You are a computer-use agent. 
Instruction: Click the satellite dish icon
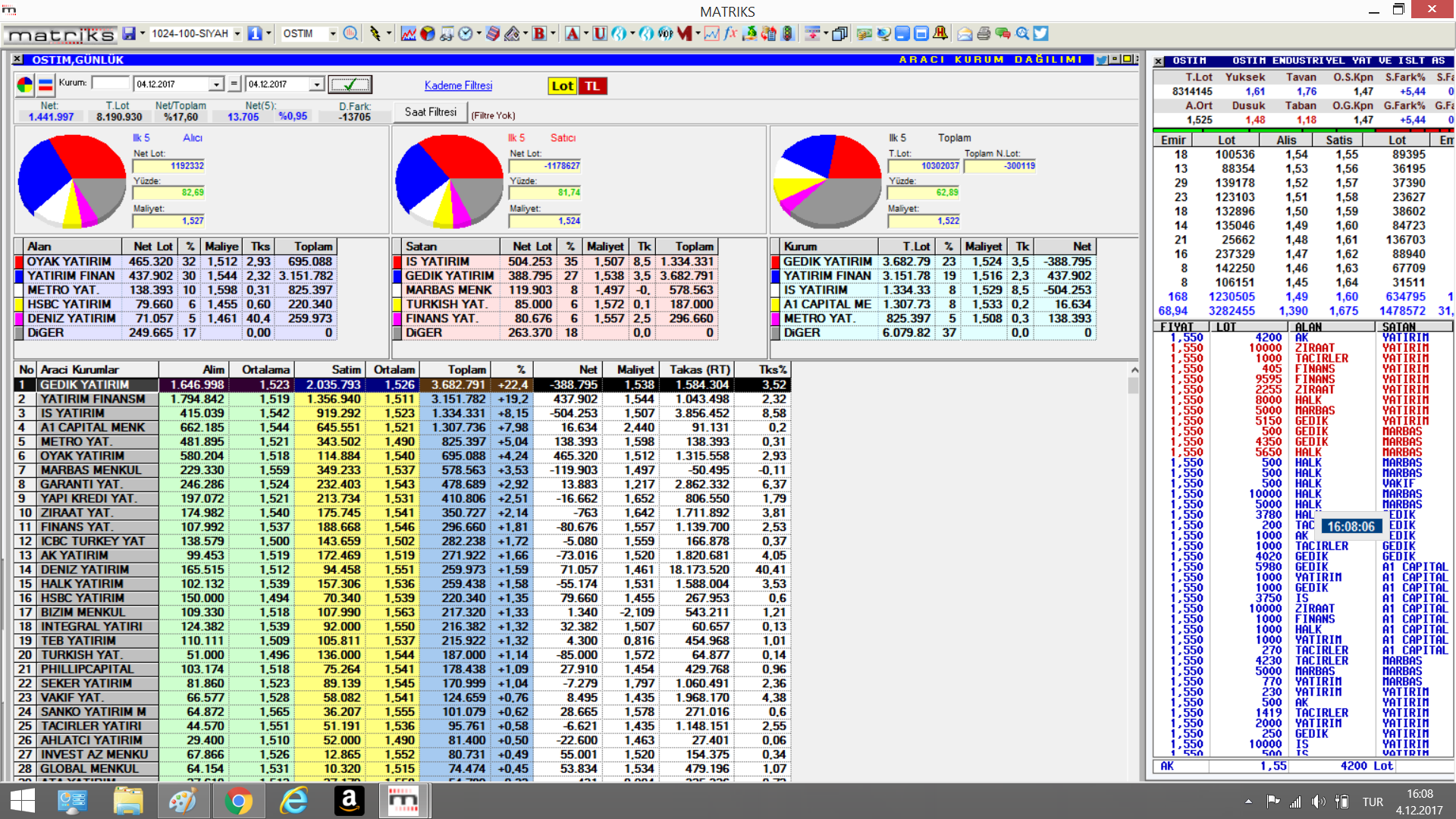click(883, 33)
